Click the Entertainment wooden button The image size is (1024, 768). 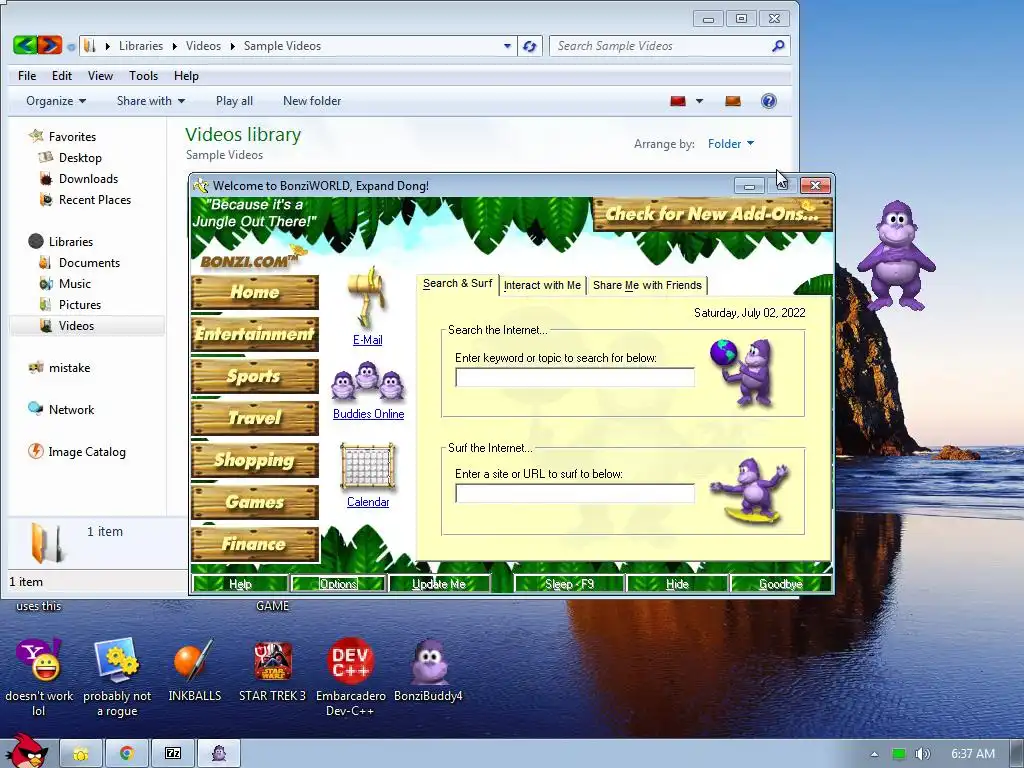(x=255, y=334)
